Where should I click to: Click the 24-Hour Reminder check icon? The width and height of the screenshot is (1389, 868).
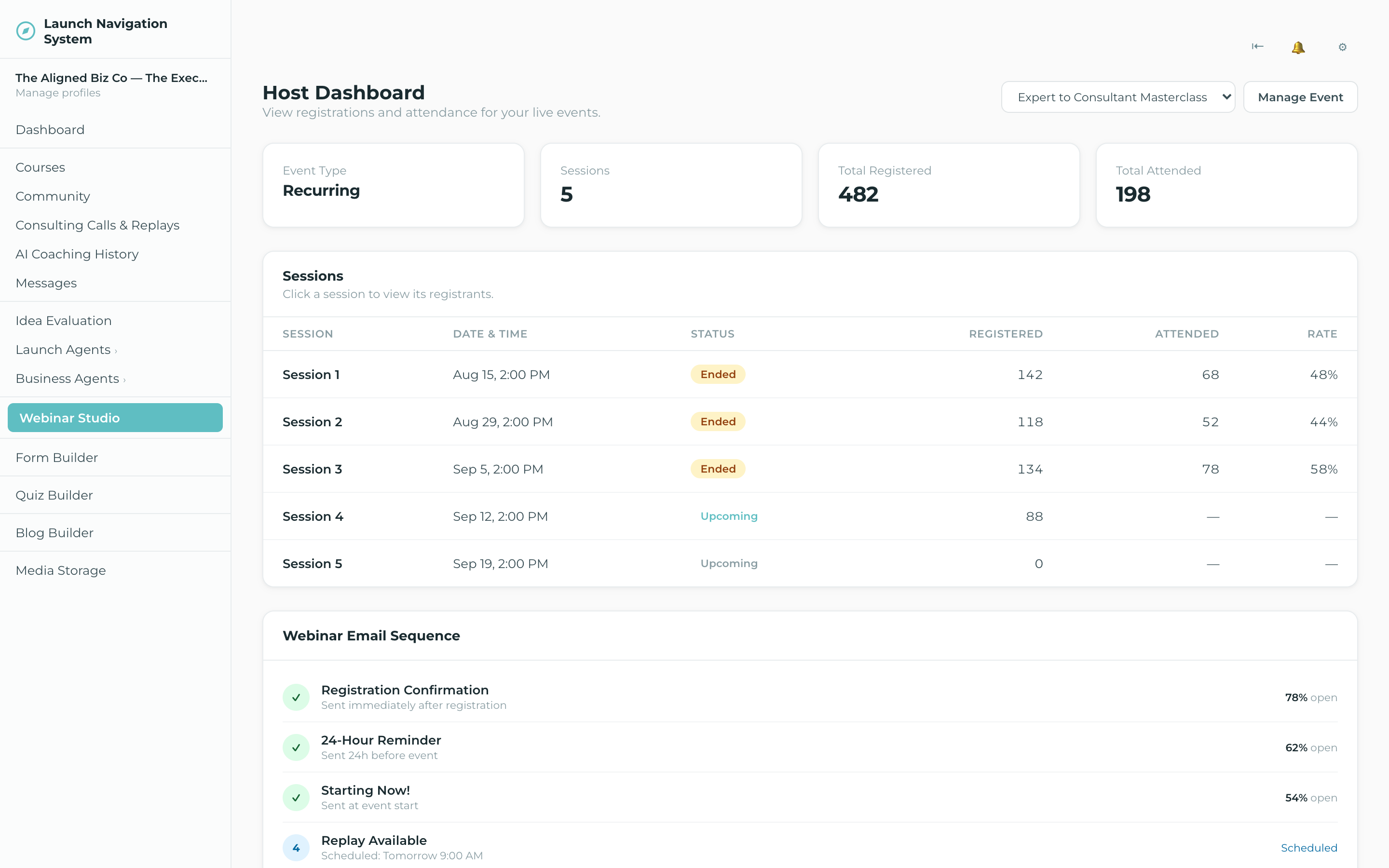click(x=296, y=747)
